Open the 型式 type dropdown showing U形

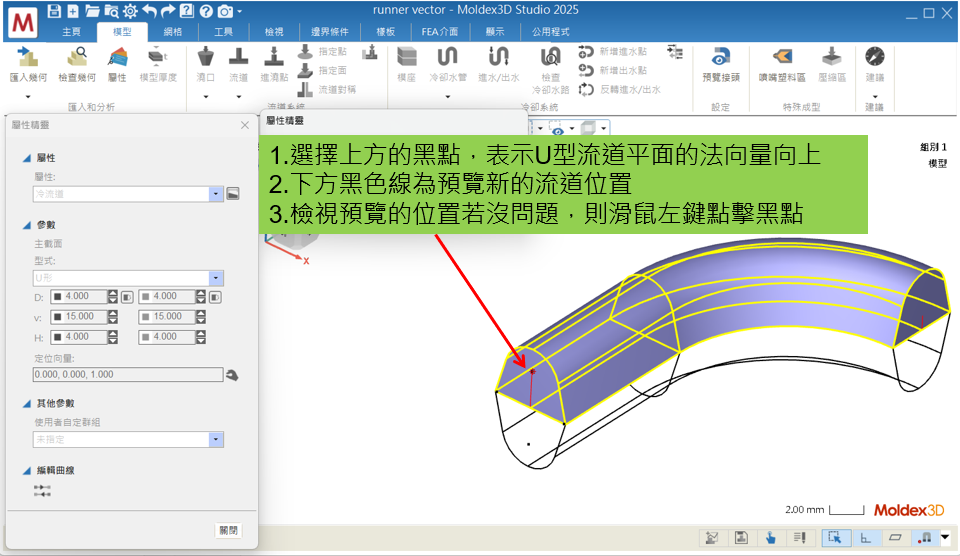tap(216, 278)
